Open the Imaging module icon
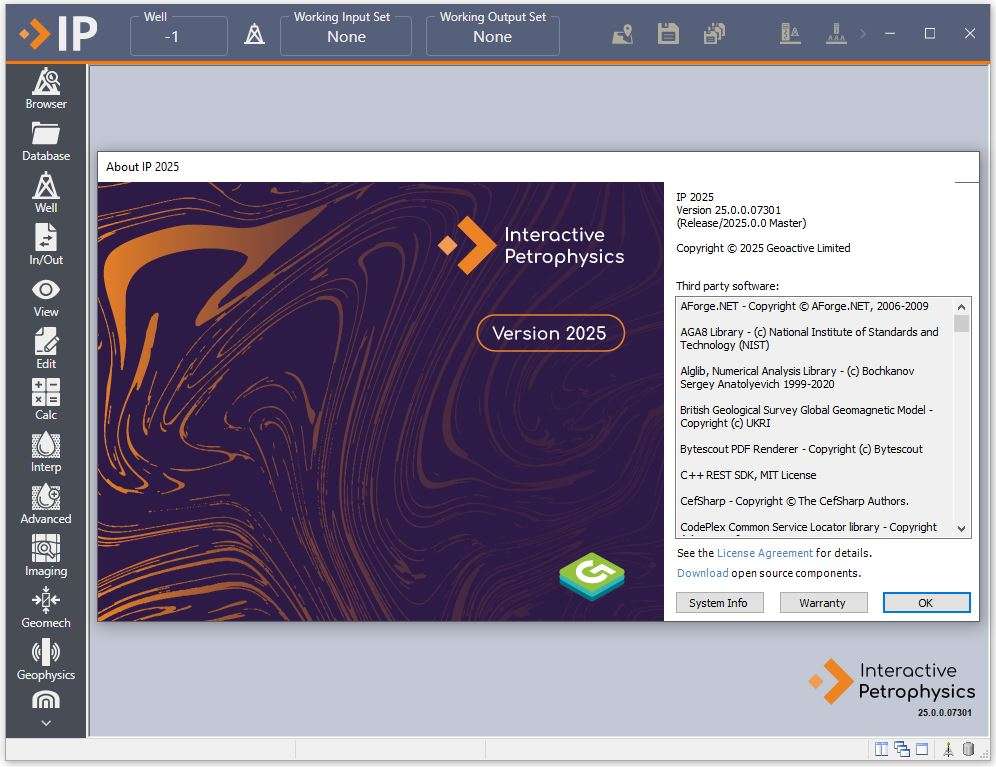The image size is (996, 767). [x=46, y=556]
